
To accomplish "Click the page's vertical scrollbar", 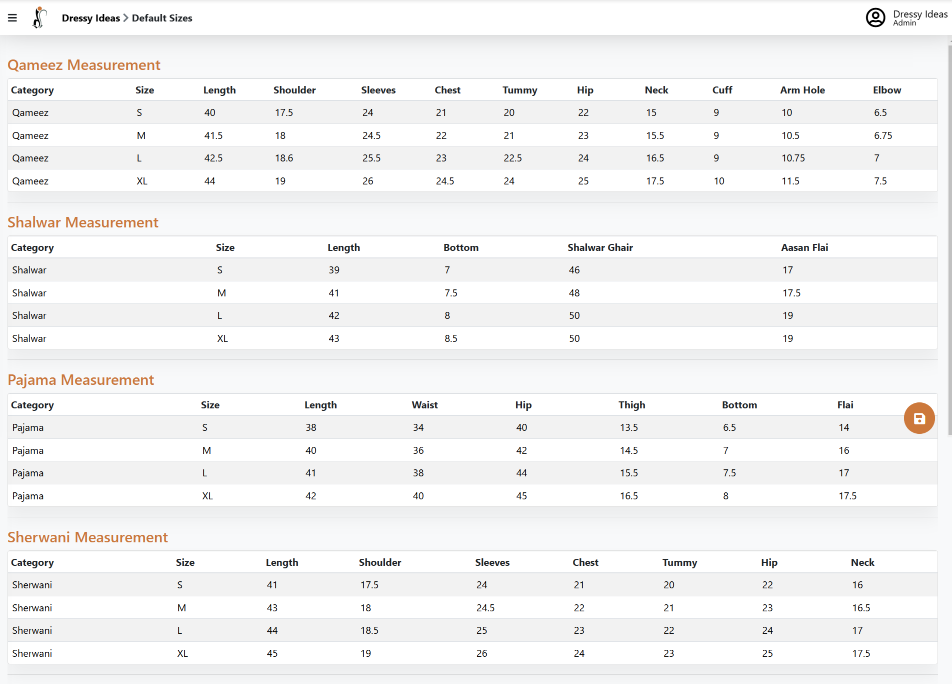I will pyautogui.click(x=950, y=238).
